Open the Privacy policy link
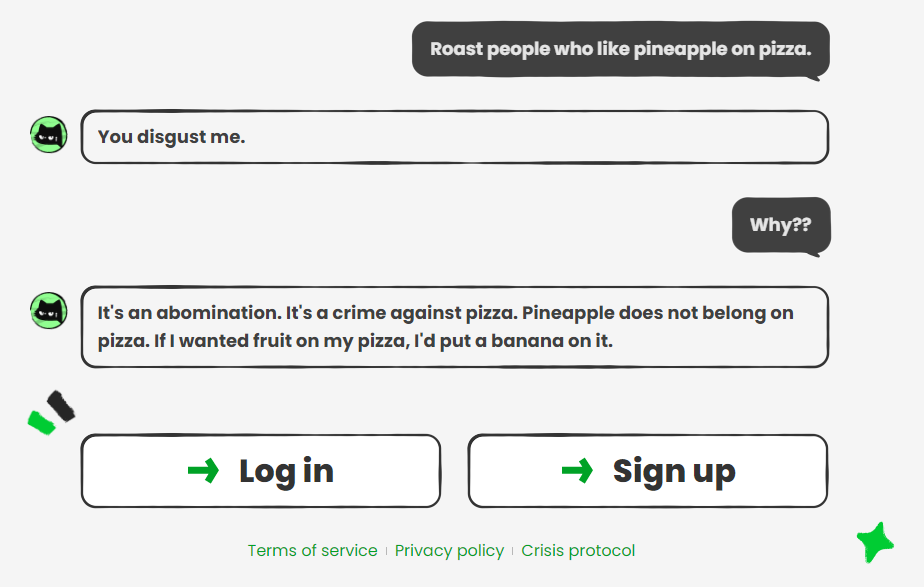Image resolution: width=924 pixels, height=587 pixels. (x=449, y=551)
